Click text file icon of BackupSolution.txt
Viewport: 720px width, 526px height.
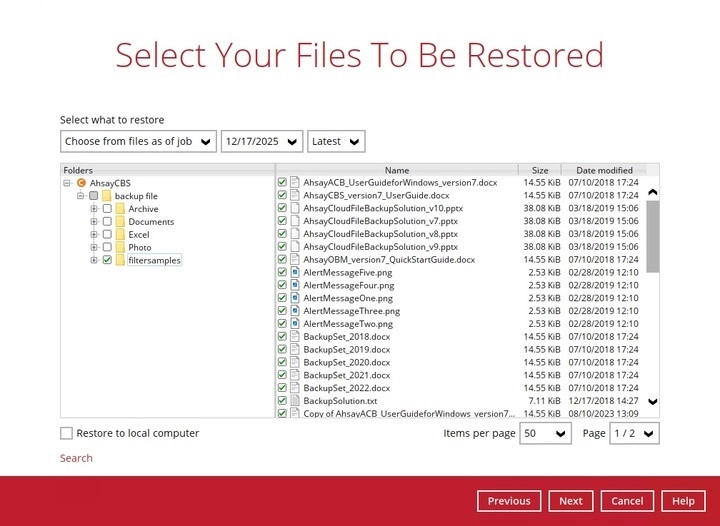[x=295, y=401]
